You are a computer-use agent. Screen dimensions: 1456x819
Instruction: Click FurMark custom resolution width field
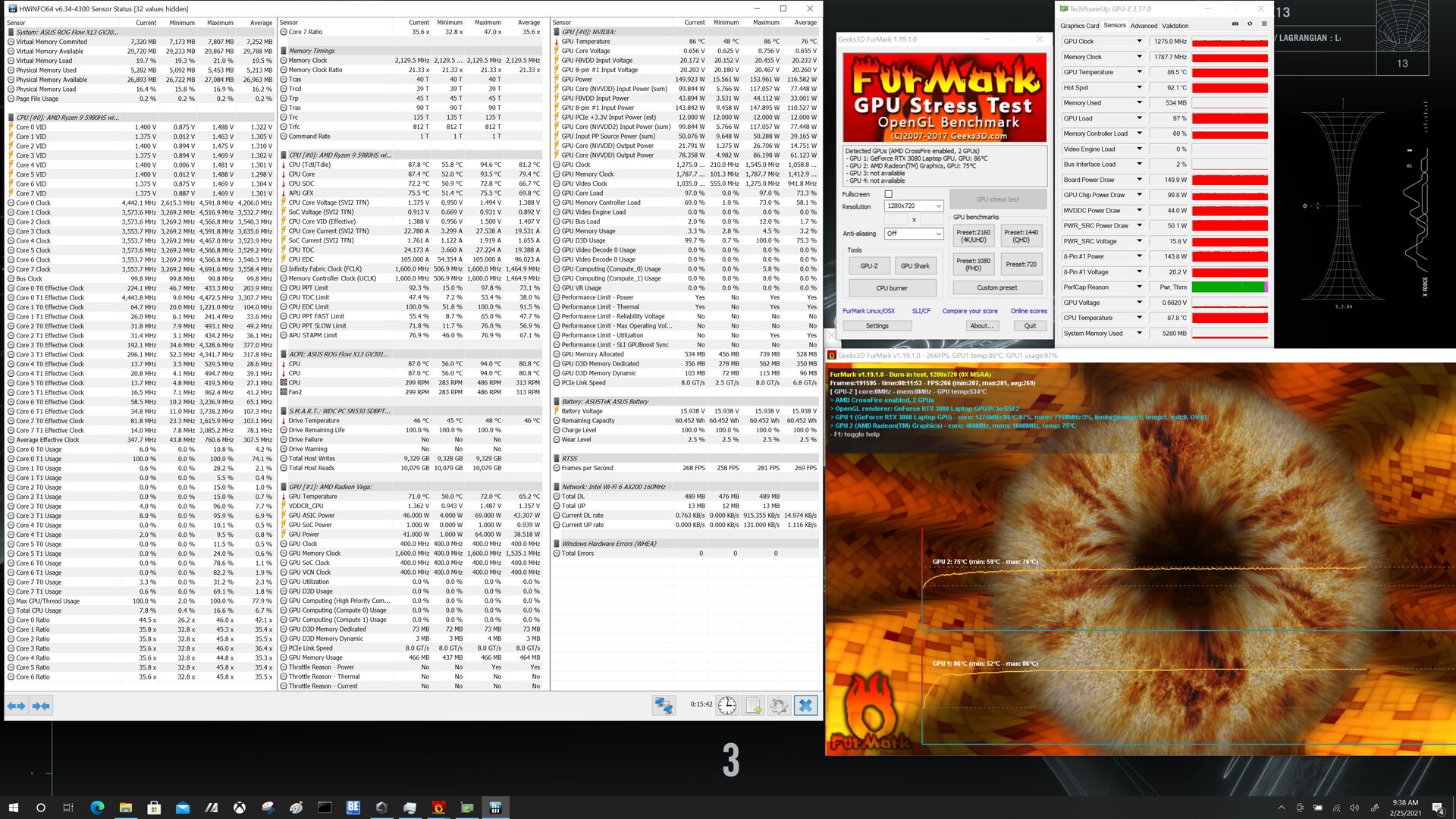tap(896, 220)
